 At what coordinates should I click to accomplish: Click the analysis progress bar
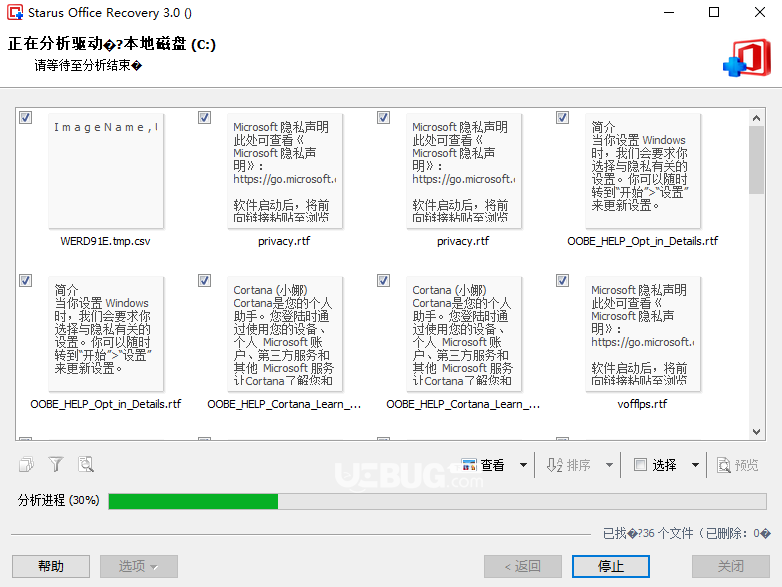tap(437, 501)
